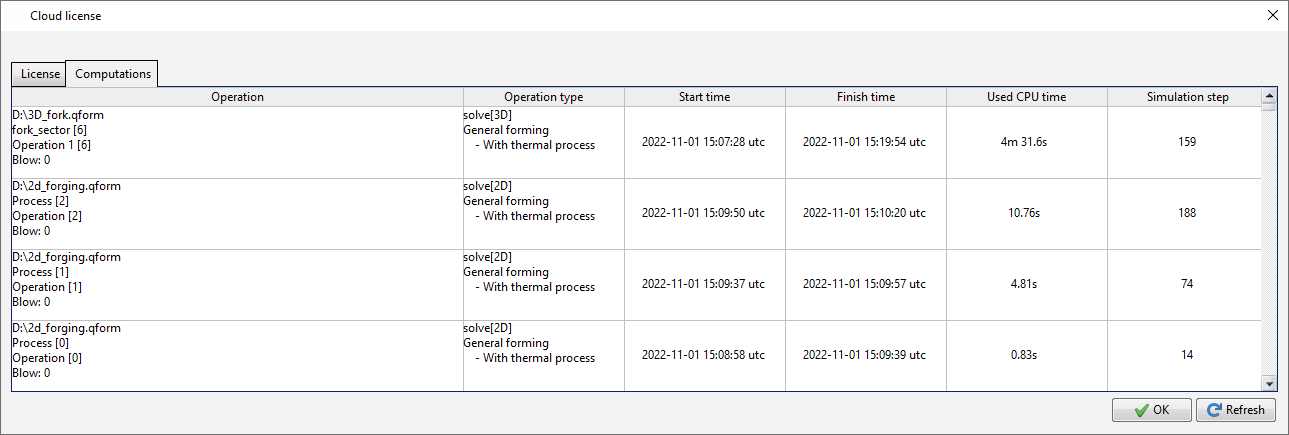The width and height of the screenshot is (1289, 435).
Task: Click the Used CPU time column header
Action: (x=1026, y=97)
